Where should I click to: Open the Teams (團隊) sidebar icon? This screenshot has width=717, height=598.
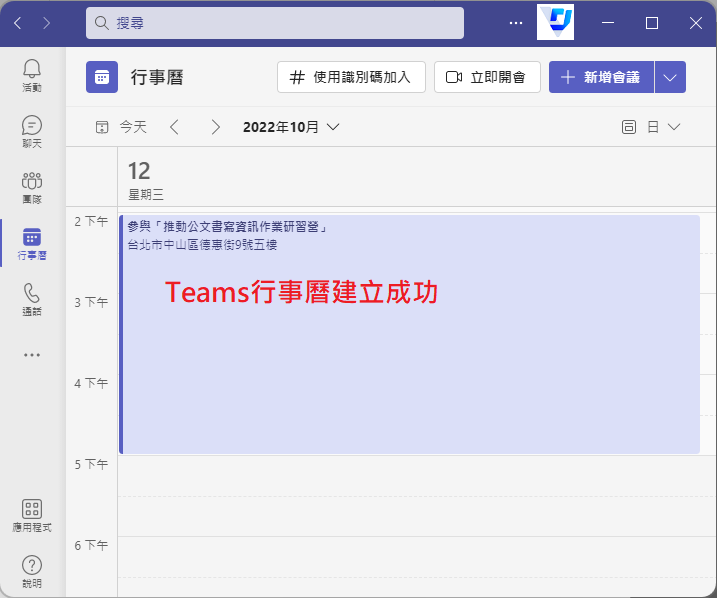pos(32,187)
